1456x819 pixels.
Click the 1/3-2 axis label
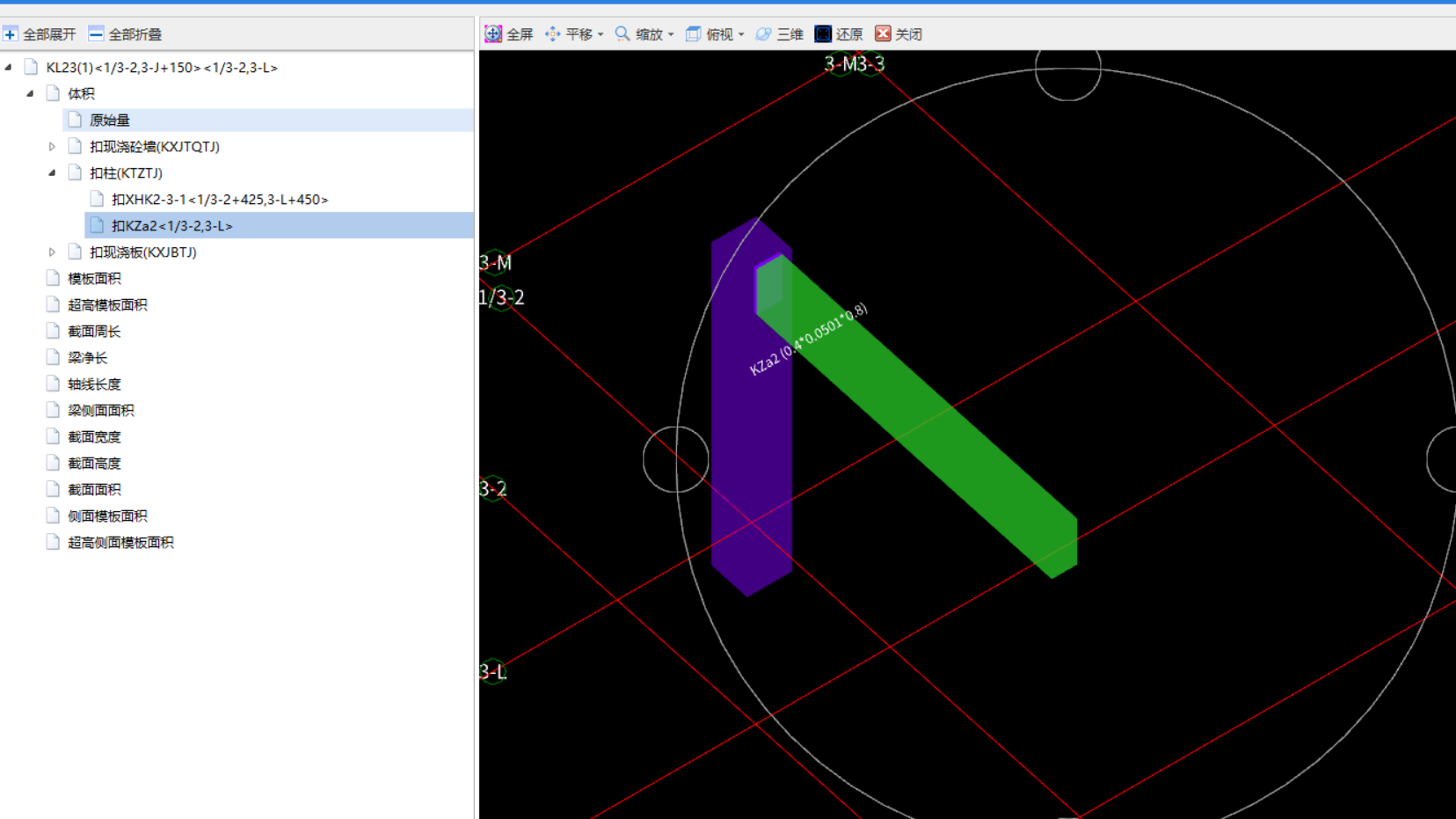pyautogui.click(x=501, y=297)
